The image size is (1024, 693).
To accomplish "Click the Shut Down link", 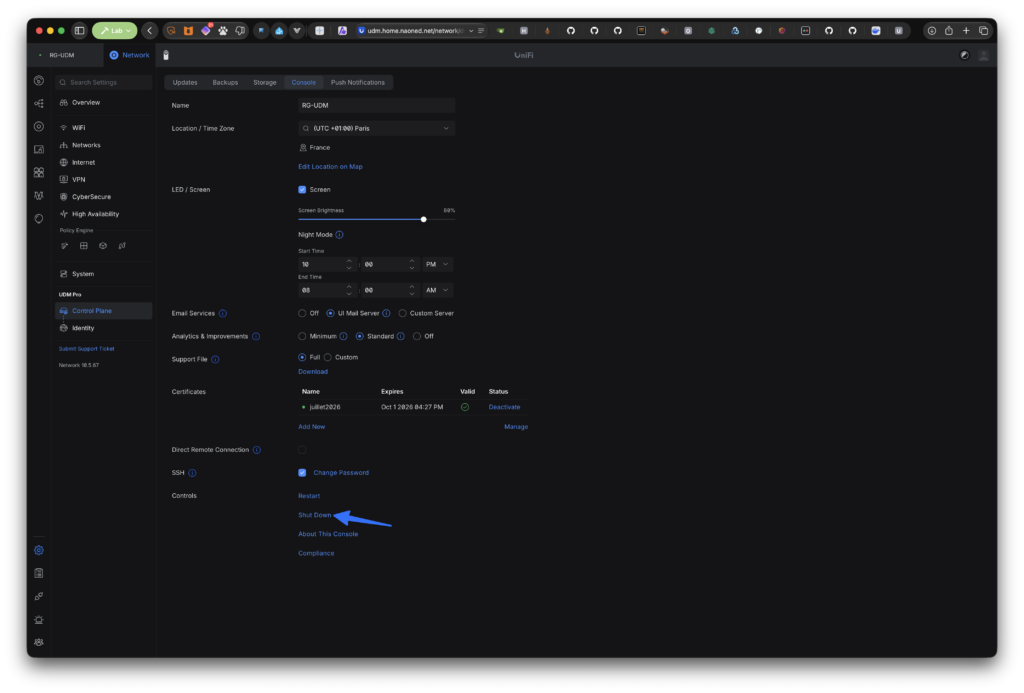I will 315,515.
